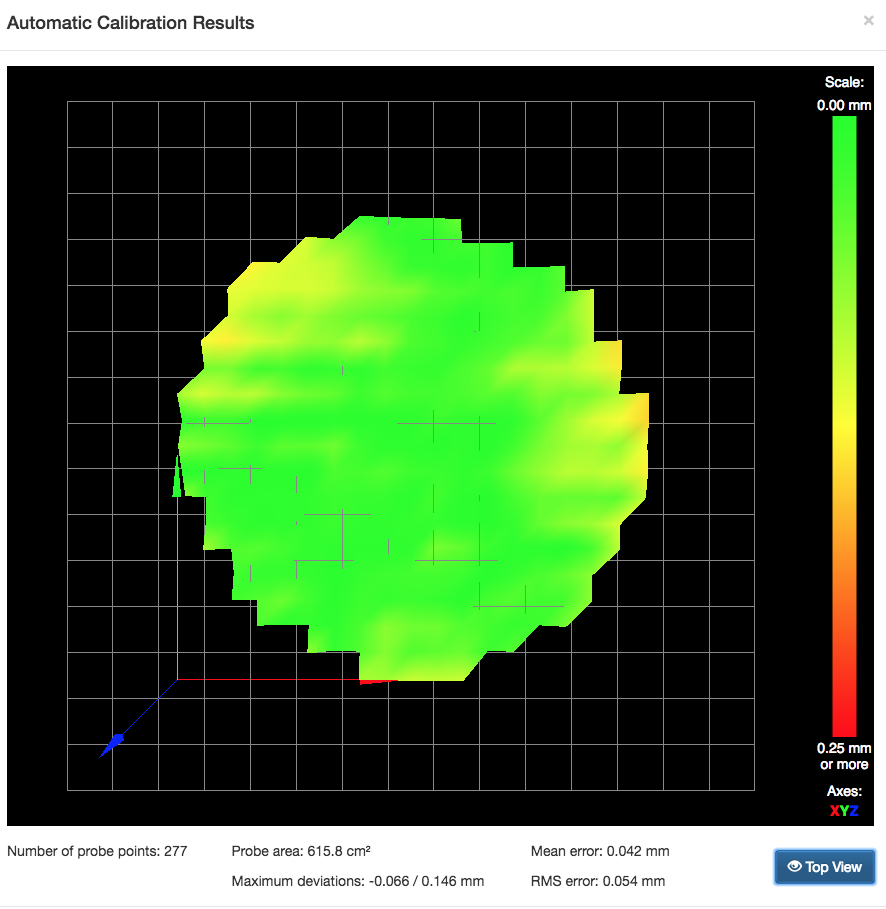Click the 0.25 mm or more label
The height and width of the screenshot is (909, 886).
point(844,756)
